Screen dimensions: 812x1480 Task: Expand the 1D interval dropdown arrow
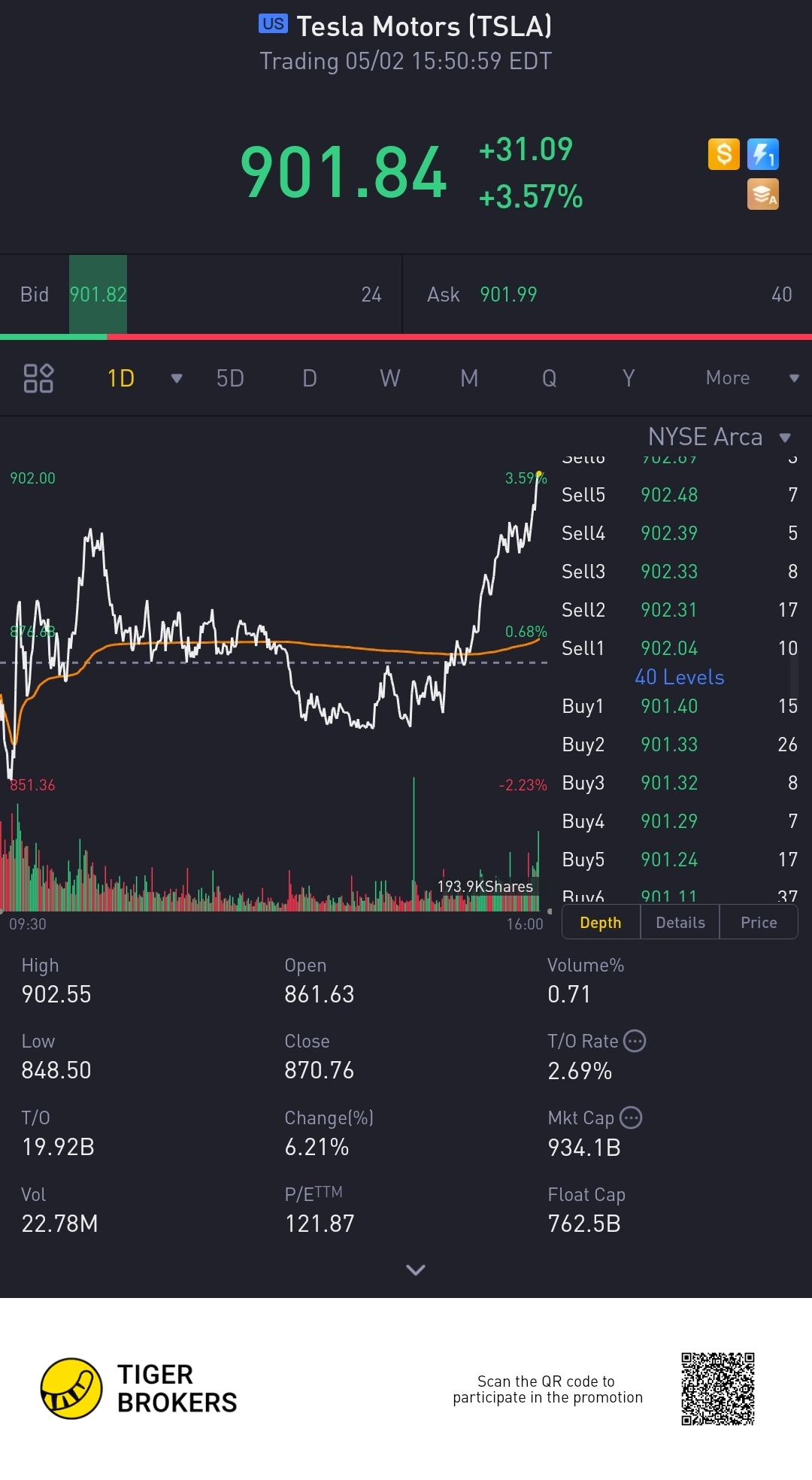point(177,378)
